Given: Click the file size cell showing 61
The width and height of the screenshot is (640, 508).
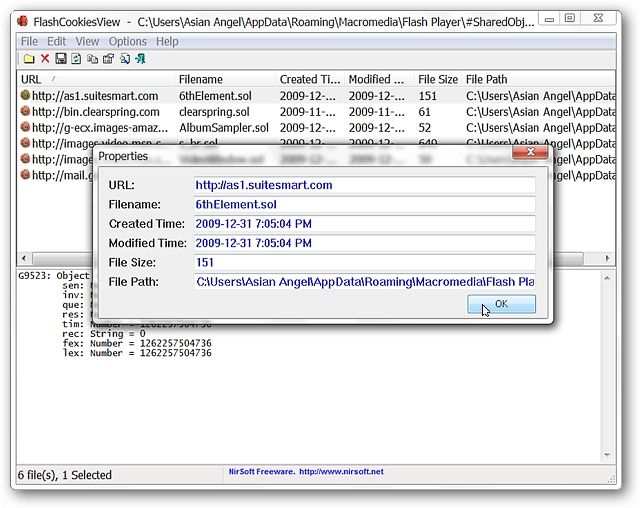Looking at the screenshot, I should click(x=424, y=112).
